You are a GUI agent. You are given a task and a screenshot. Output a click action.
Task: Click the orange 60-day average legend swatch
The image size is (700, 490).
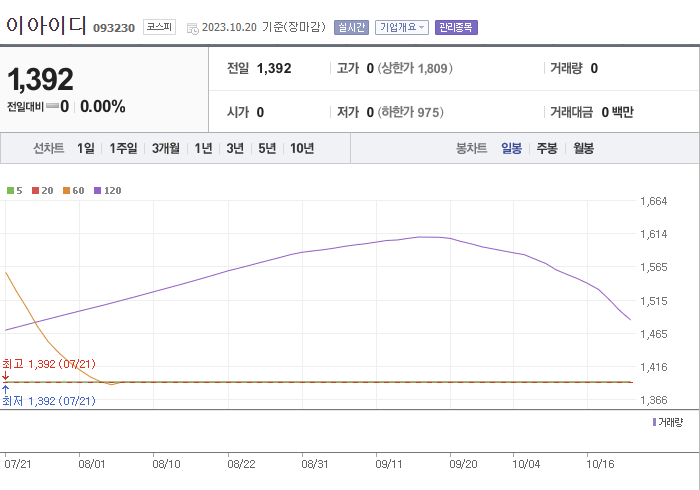67,191
